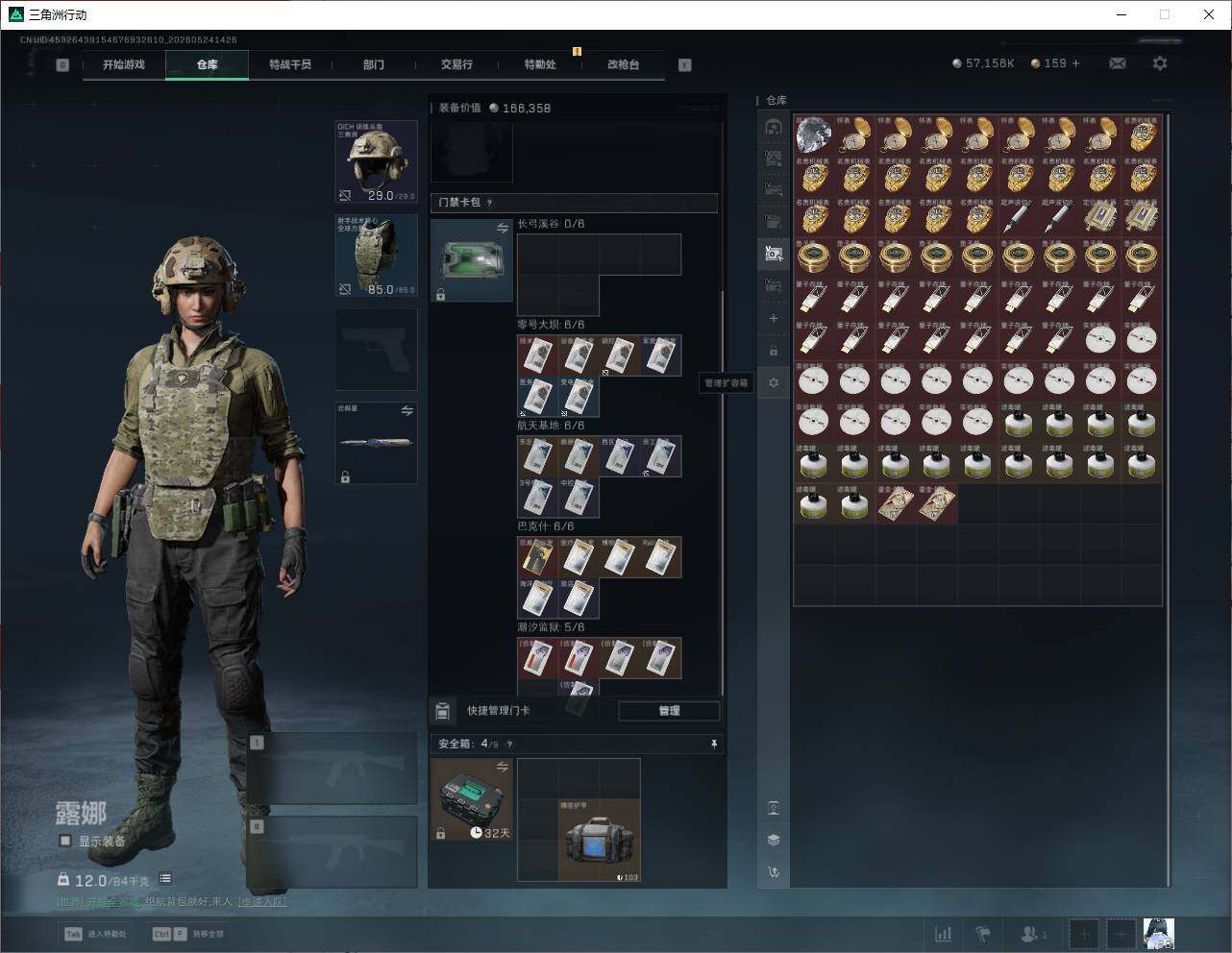Open the manage expansion box gear icon
Image resolution: width=1232 pixels, height=953 pixels.
(x=774, y=382)
